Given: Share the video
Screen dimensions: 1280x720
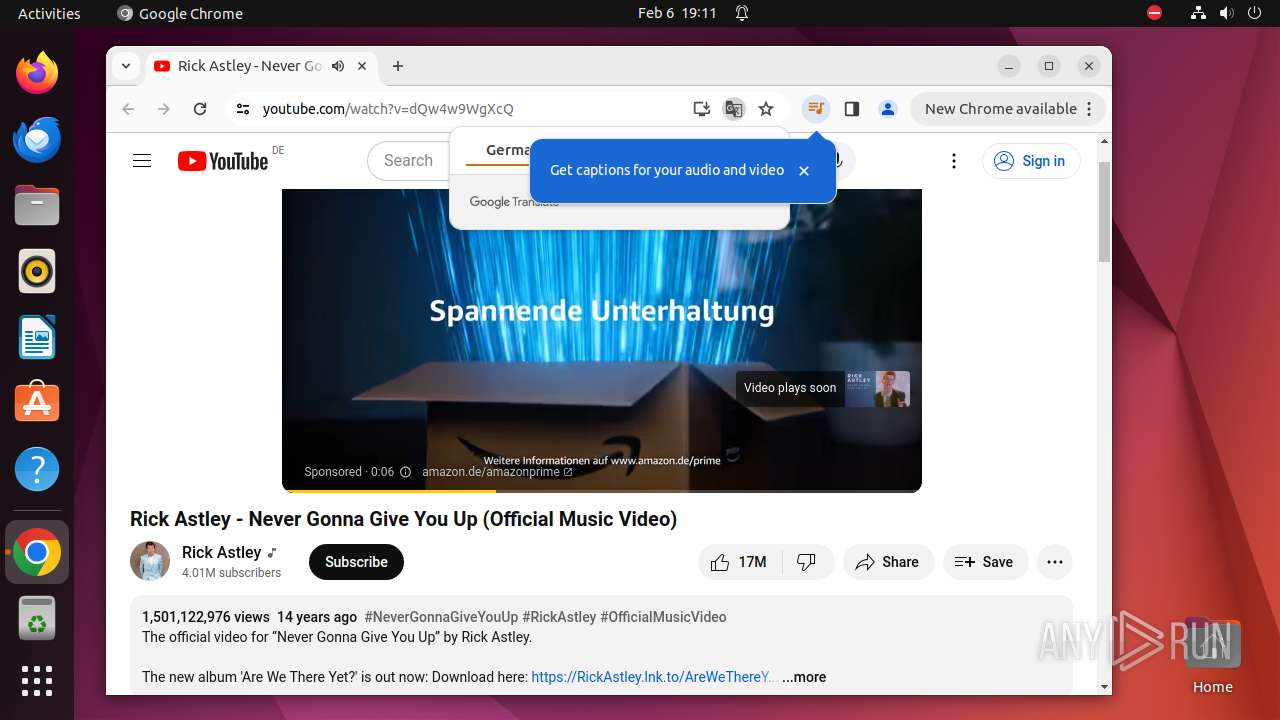Looking at the screenshot, I should point(888,562).
